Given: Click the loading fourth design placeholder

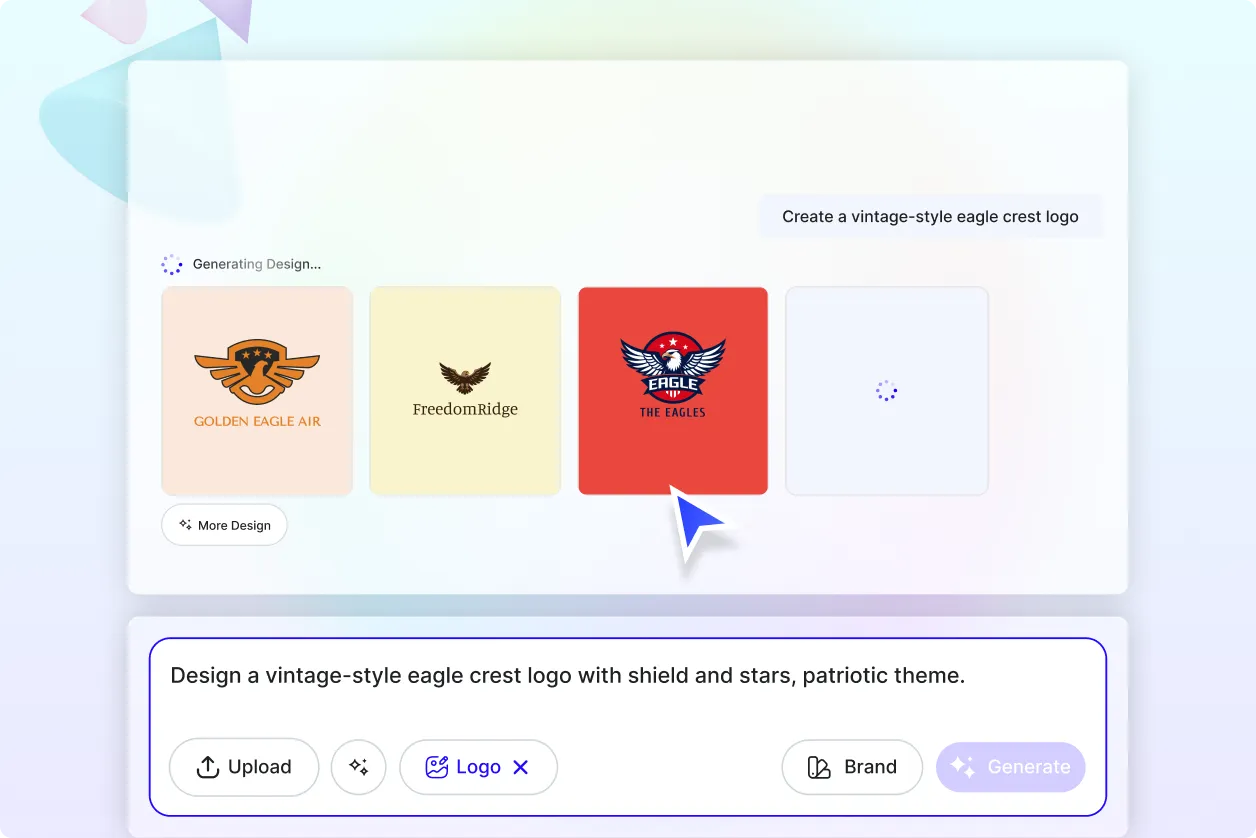Looking at the screenshot, I should tap(887, 391).
